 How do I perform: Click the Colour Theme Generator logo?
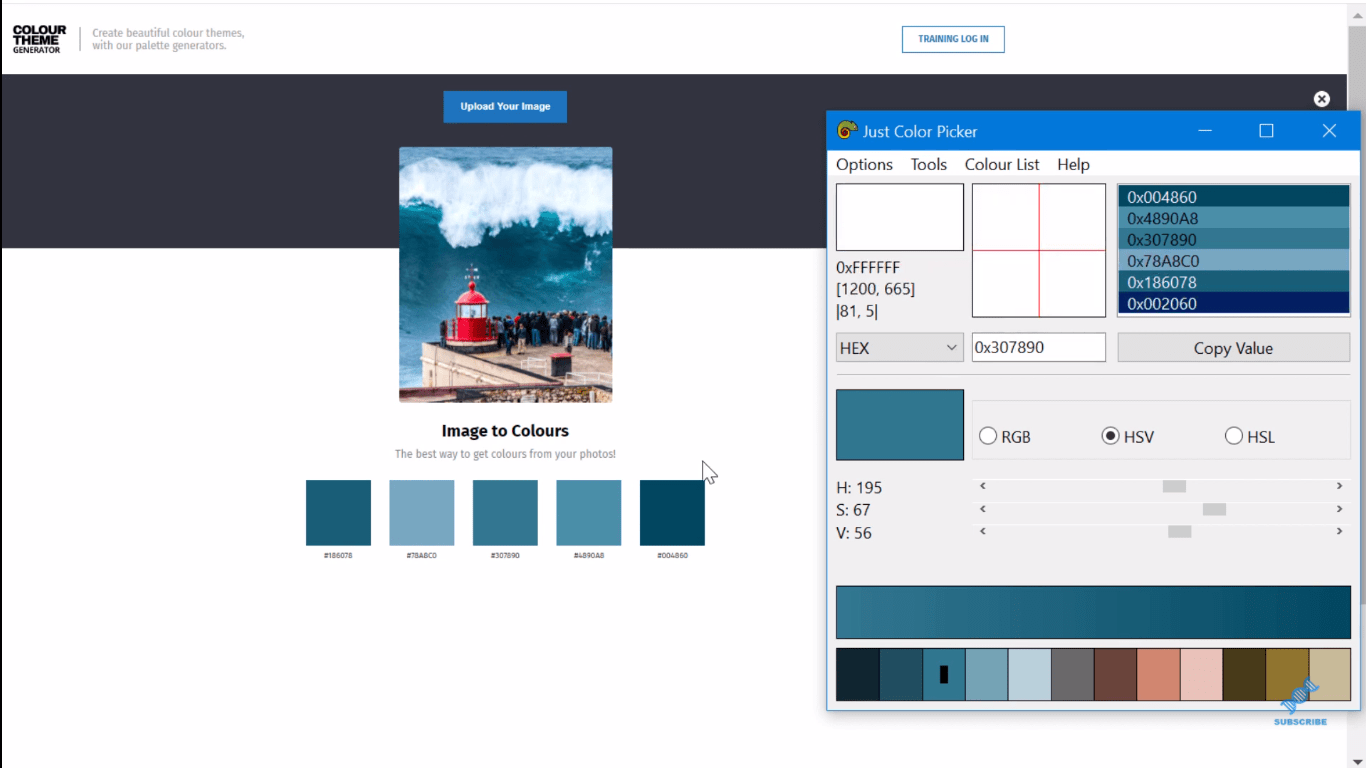pyautogui.click(x=39, y=39)
